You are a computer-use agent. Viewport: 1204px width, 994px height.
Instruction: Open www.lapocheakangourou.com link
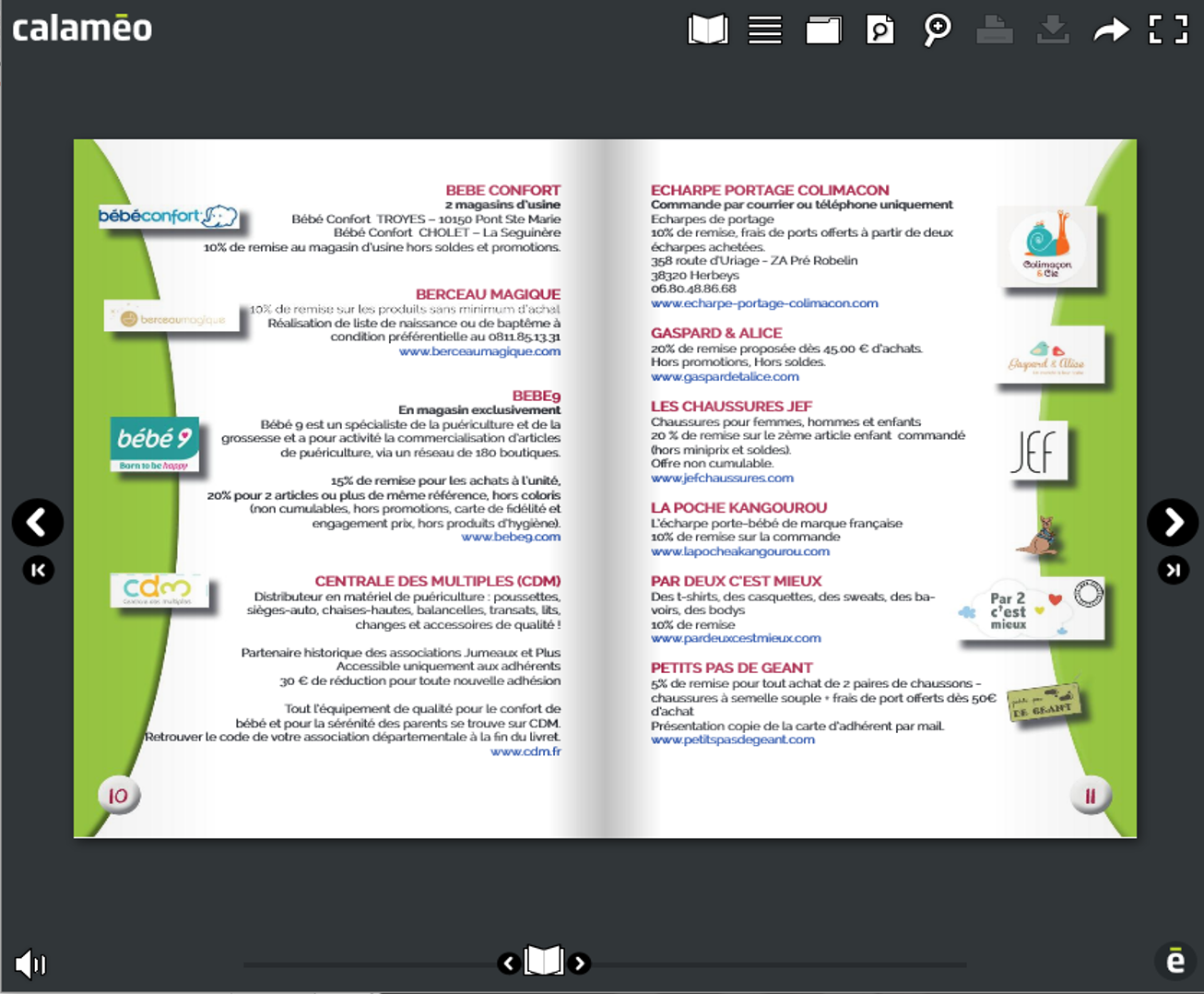click(740, 551)
